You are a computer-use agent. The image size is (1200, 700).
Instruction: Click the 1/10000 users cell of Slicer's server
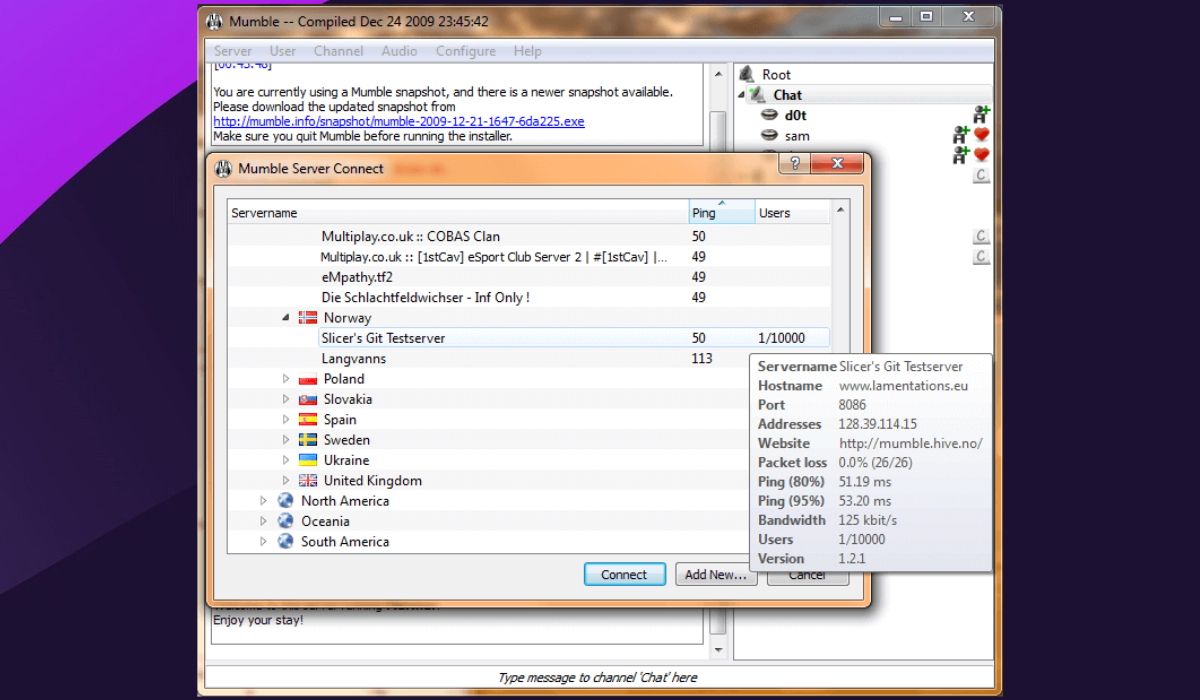point(781,338)
